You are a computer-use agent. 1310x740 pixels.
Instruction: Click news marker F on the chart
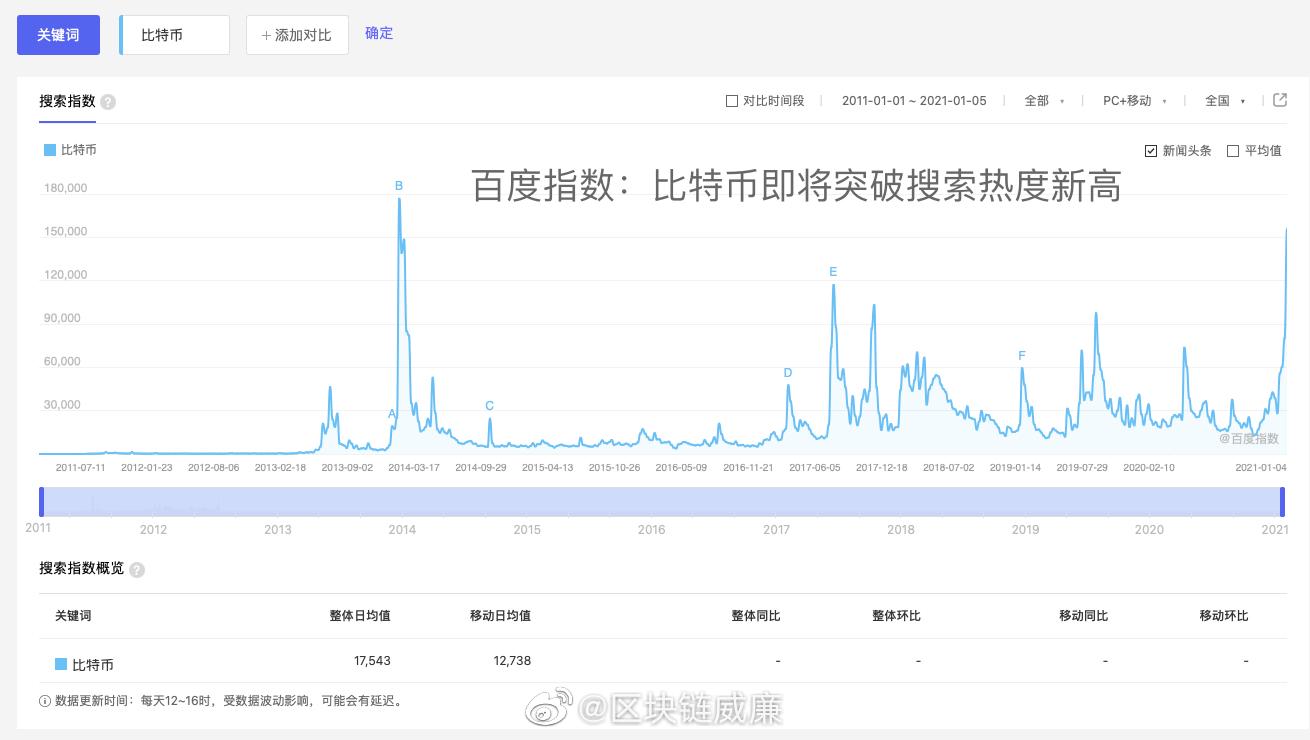[x=1022, y=356]
